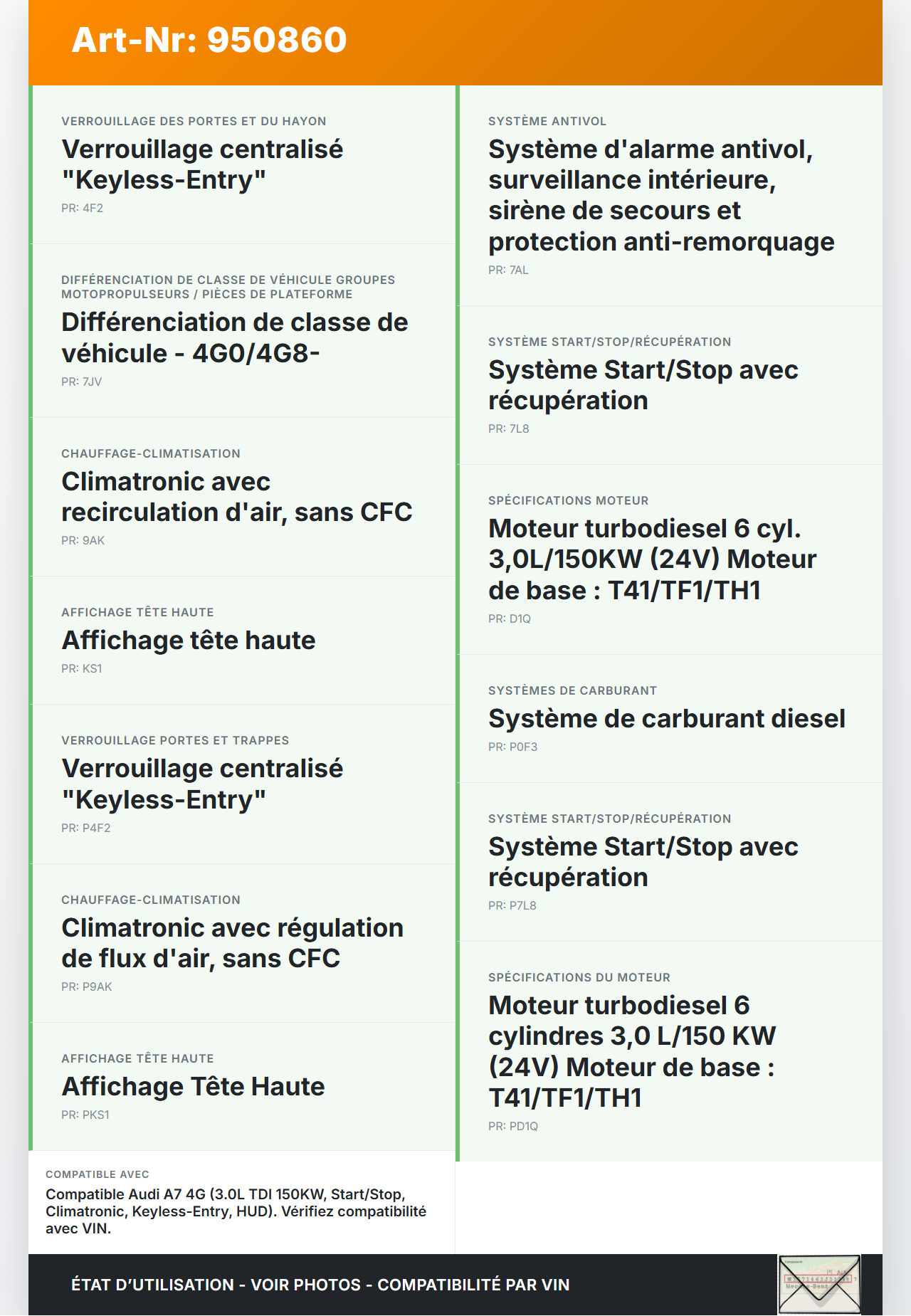
Task: Click the ÉTAT D'UTILISATION footer text
Action: coord(320,1285)
